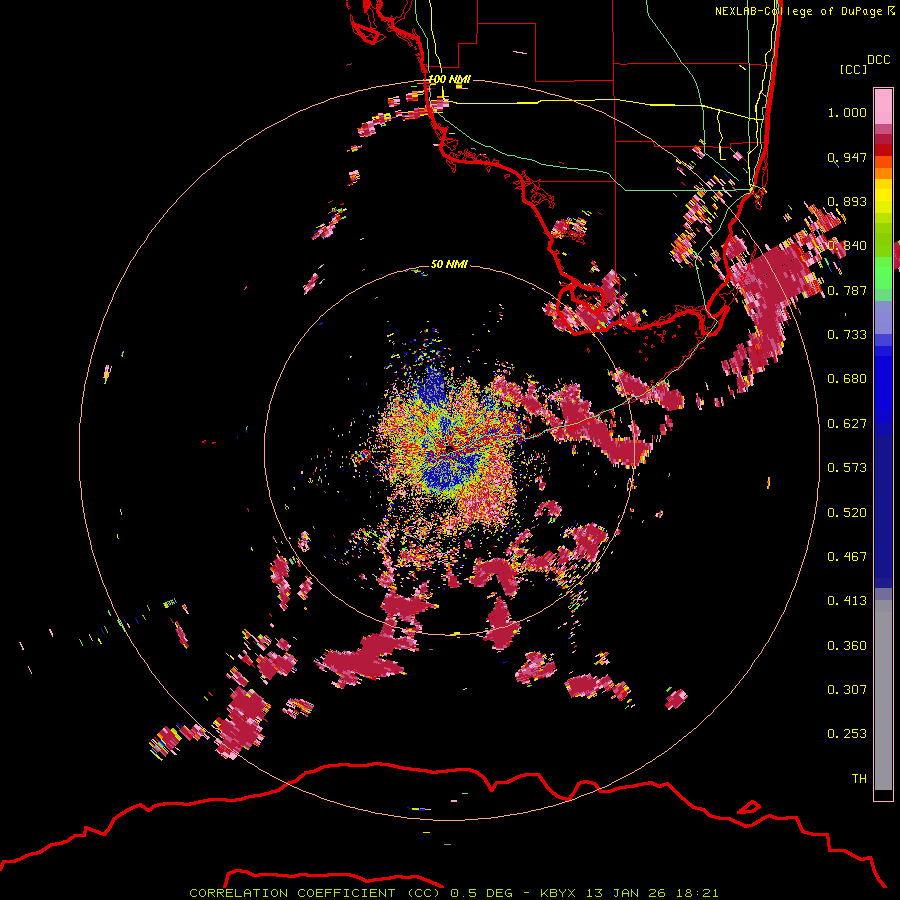Screen dimensions: 900x900
Task: Click the "13 JAN 26" date text
Action: pos(624,893)
